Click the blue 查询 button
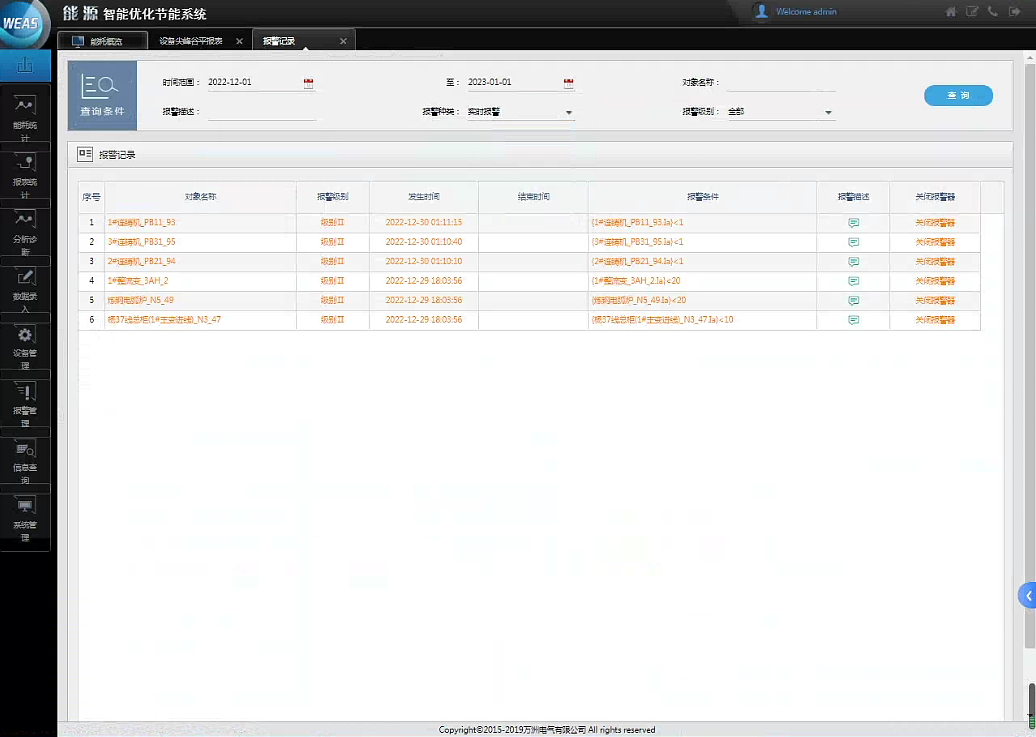Image resolution: width=1036 pixels, height=737 pixels. pos(957,95)
